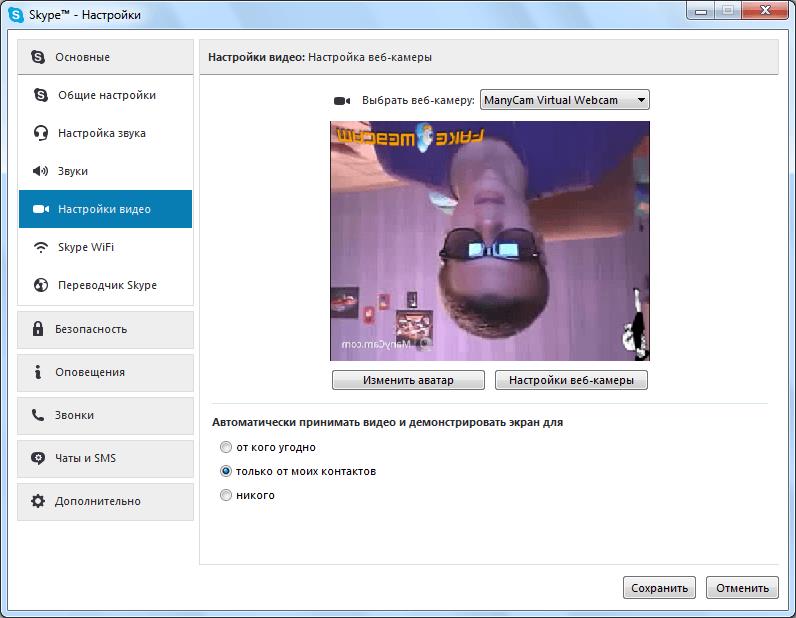The height and width of the screenshot is (618, 796).
Task: Click the Skype icon beside Общие настройки
Action: (x=41, y=95)
